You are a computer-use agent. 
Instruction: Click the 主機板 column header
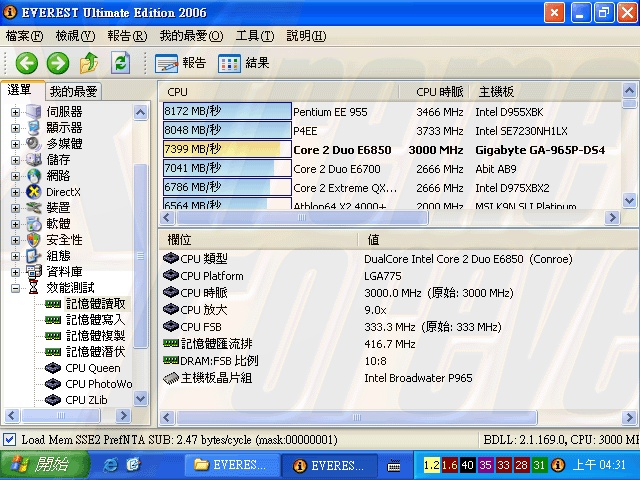(497, 91)
